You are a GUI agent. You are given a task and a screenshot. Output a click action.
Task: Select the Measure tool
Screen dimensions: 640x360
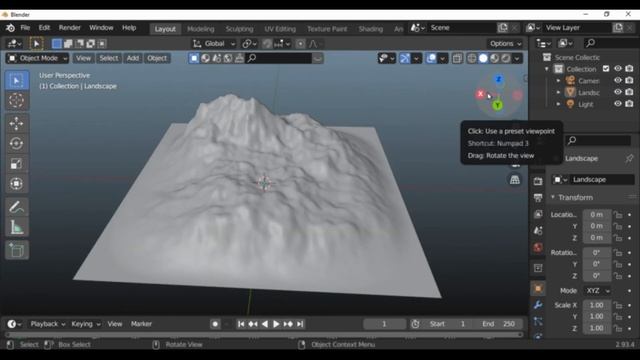(x=17, y=227)
